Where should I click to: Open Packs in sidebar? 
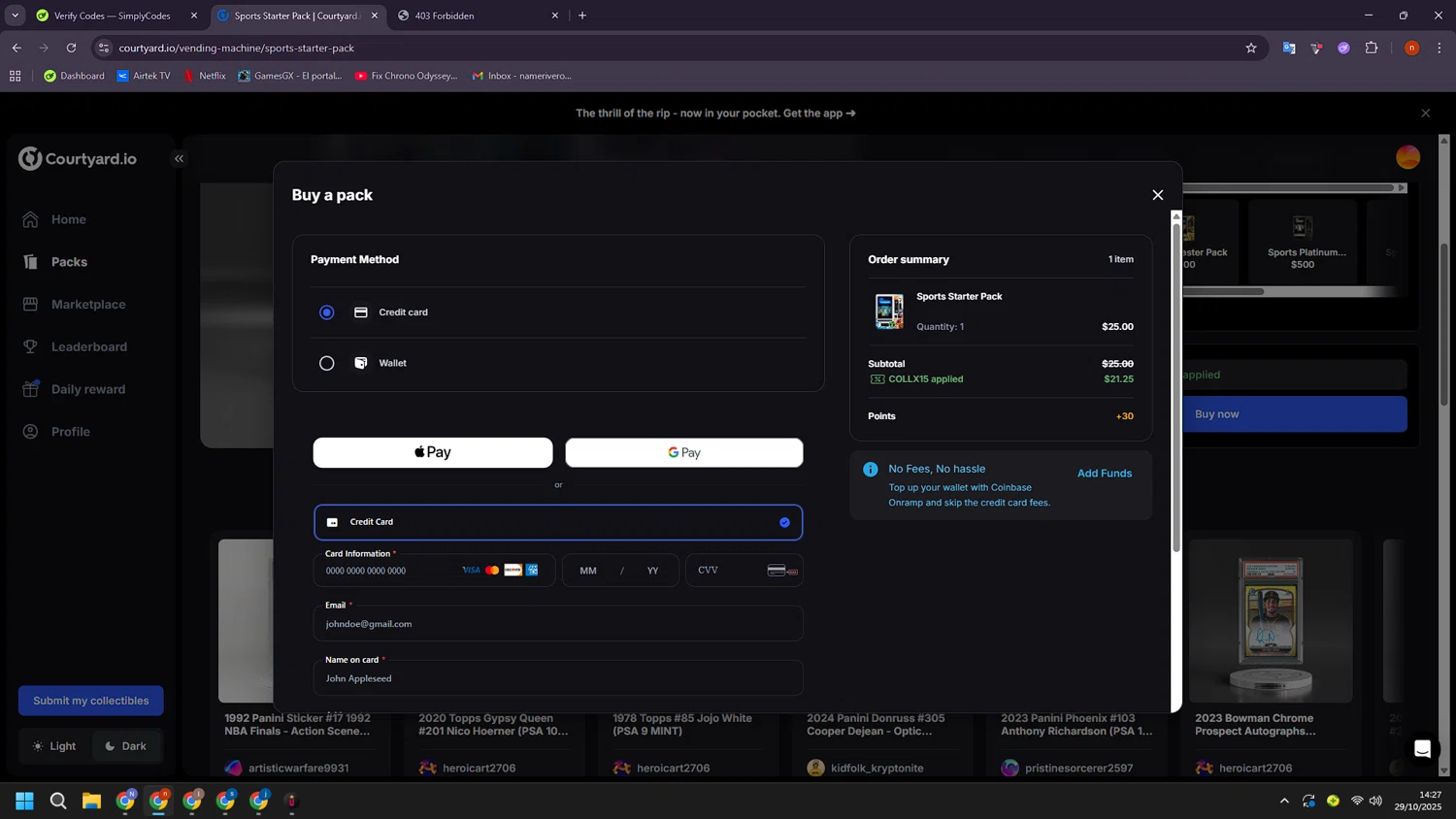68,262
